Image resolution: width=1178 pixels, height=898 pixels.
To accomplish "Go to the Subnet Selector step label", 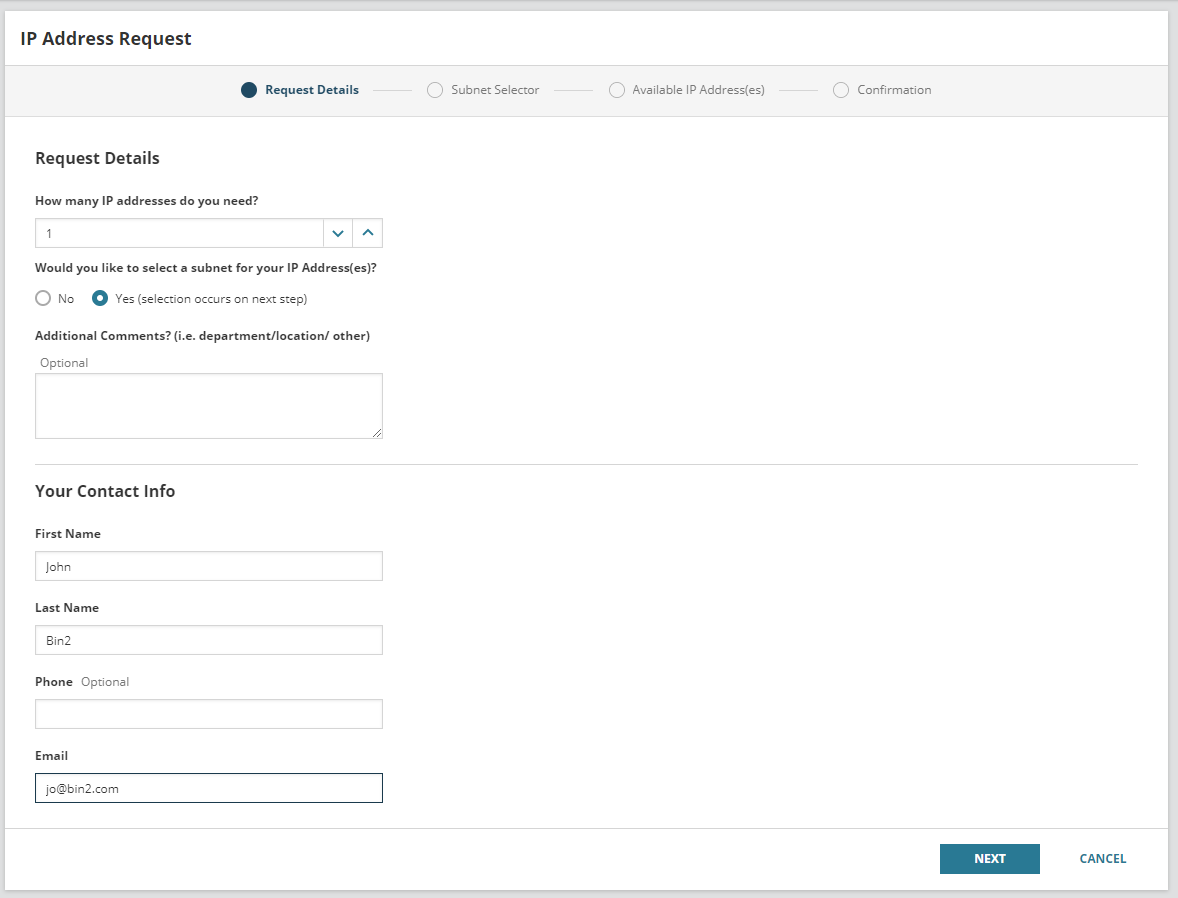I will 495,90.
